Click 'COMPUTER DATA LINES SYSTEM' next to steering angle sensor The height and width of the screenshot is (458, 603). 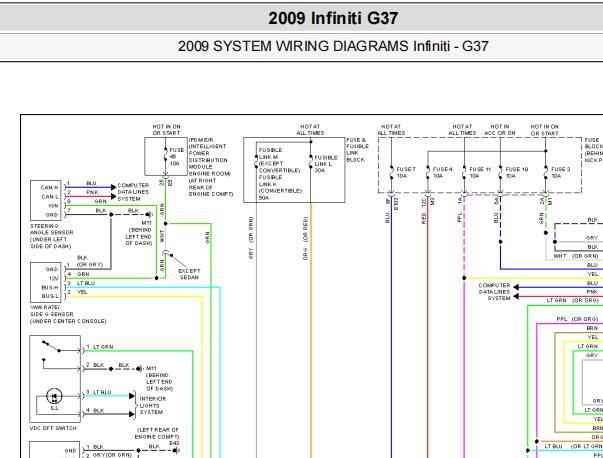(133, 192)
